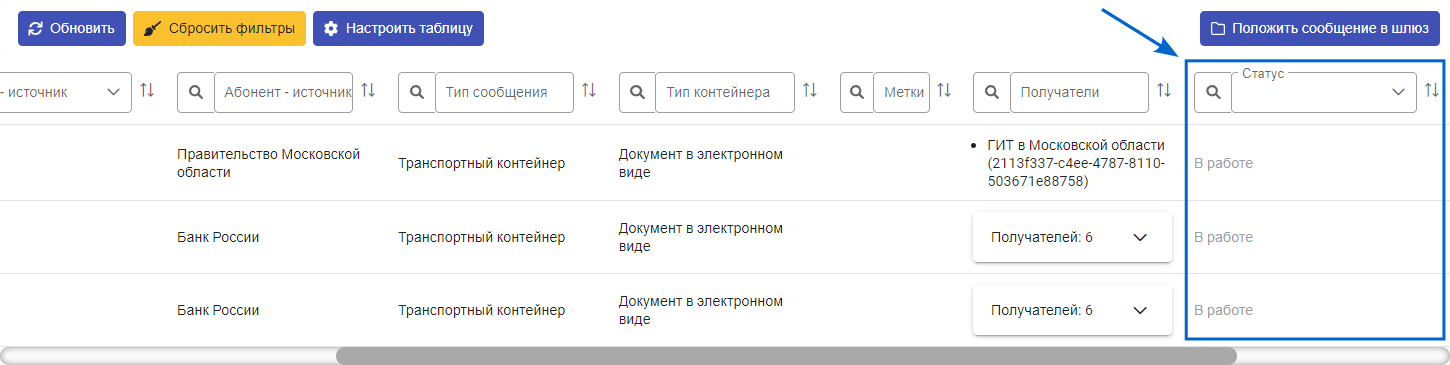Click the search icon beside Тип контейнера
Viewport: 1450px width, 365px height.
tap(638, 92)
